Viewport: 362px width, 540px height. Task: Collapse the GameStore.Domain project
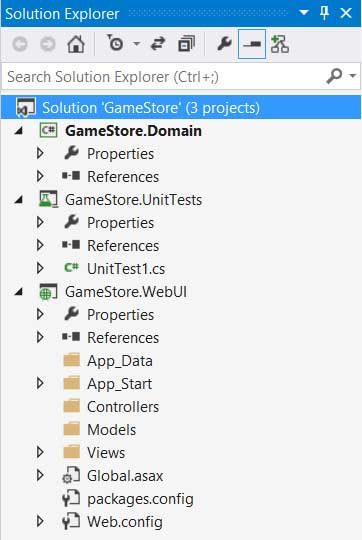(x=19, y=131)
